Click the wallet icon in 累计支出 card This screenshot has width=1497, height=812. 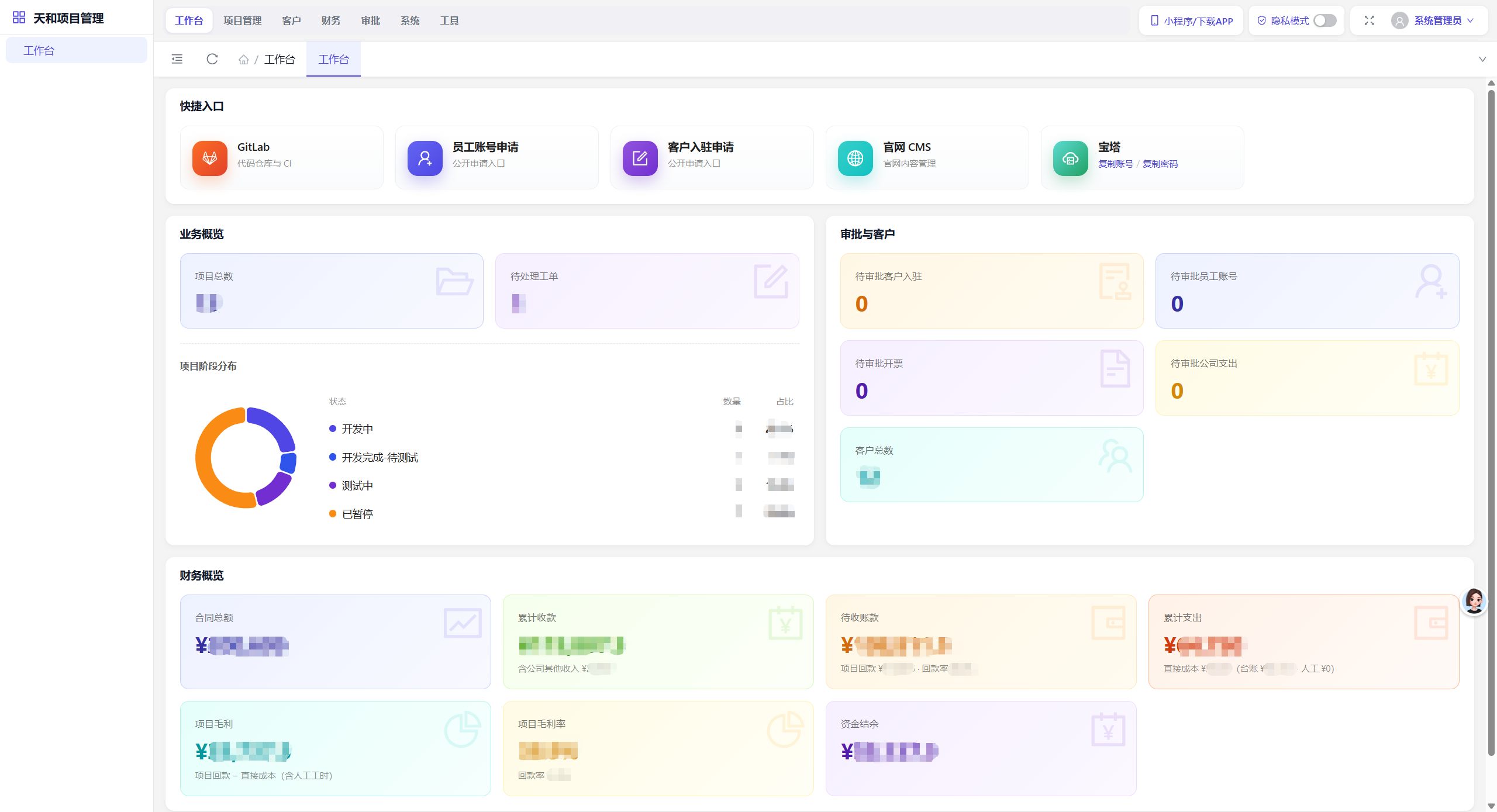pyautogui.click(x=1431, y=623)
